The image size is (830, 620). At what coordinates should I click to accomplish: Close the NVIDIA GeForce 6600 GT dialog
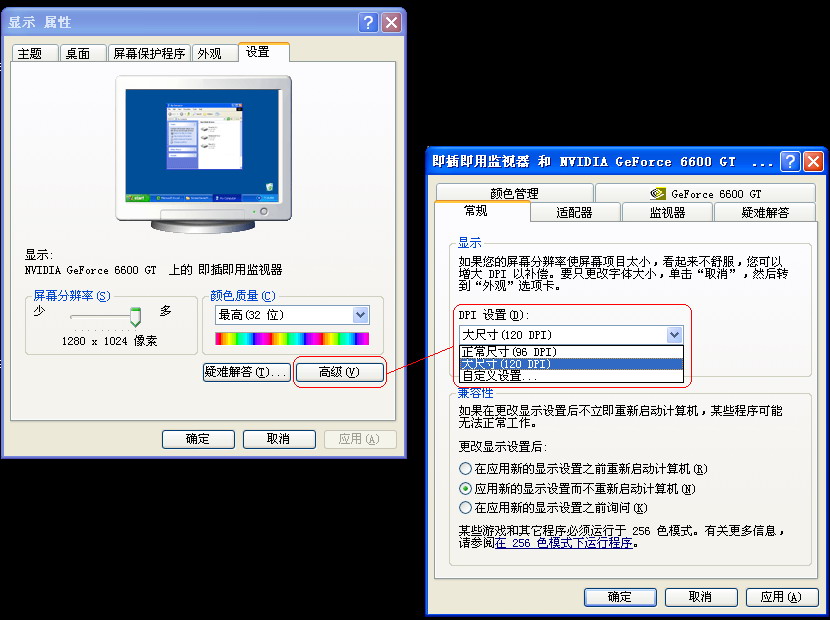(814, 161)
